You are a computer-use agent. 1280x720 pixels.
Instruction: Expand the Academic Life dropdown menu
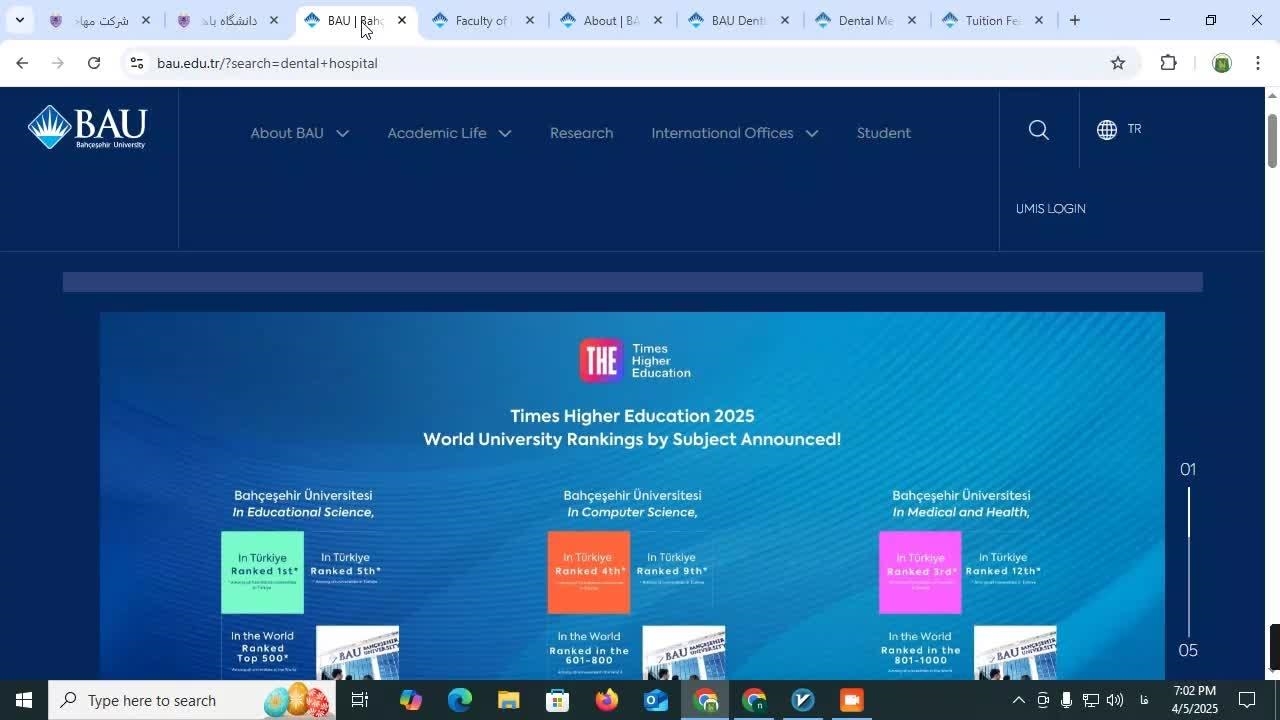click(x=449, y=133)
